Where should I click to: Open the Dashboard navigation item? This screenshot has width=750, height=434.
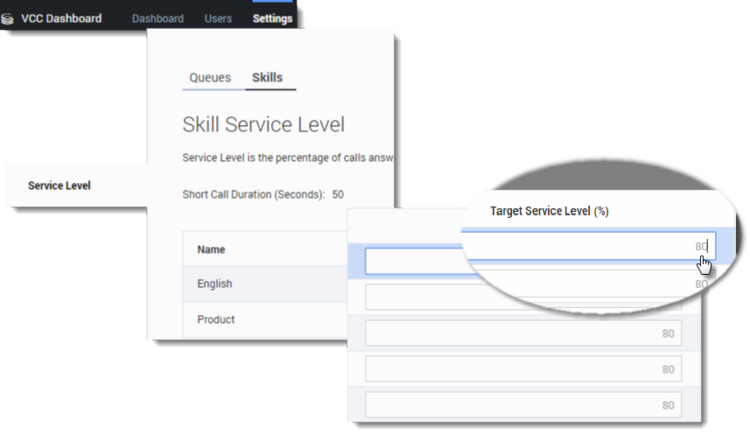click(x=158, y=19)
